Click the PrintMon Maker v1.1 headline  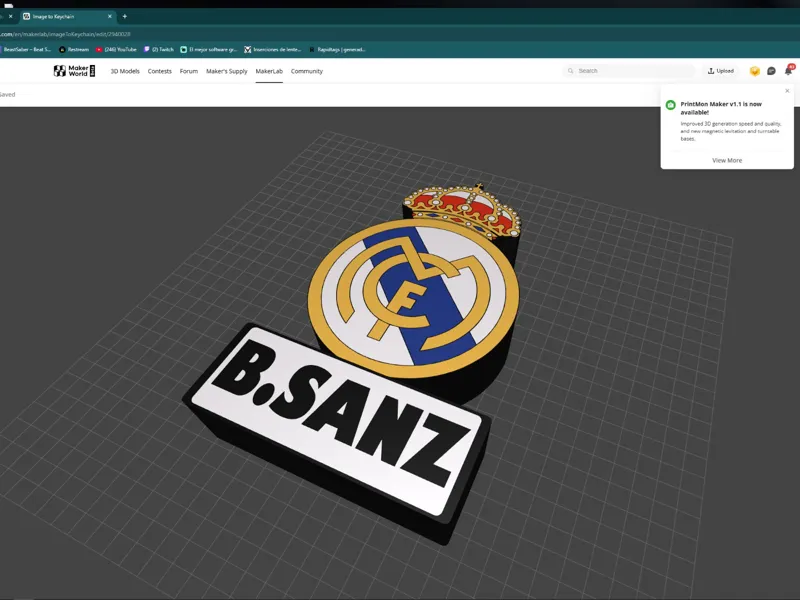(x=721, y=108)
